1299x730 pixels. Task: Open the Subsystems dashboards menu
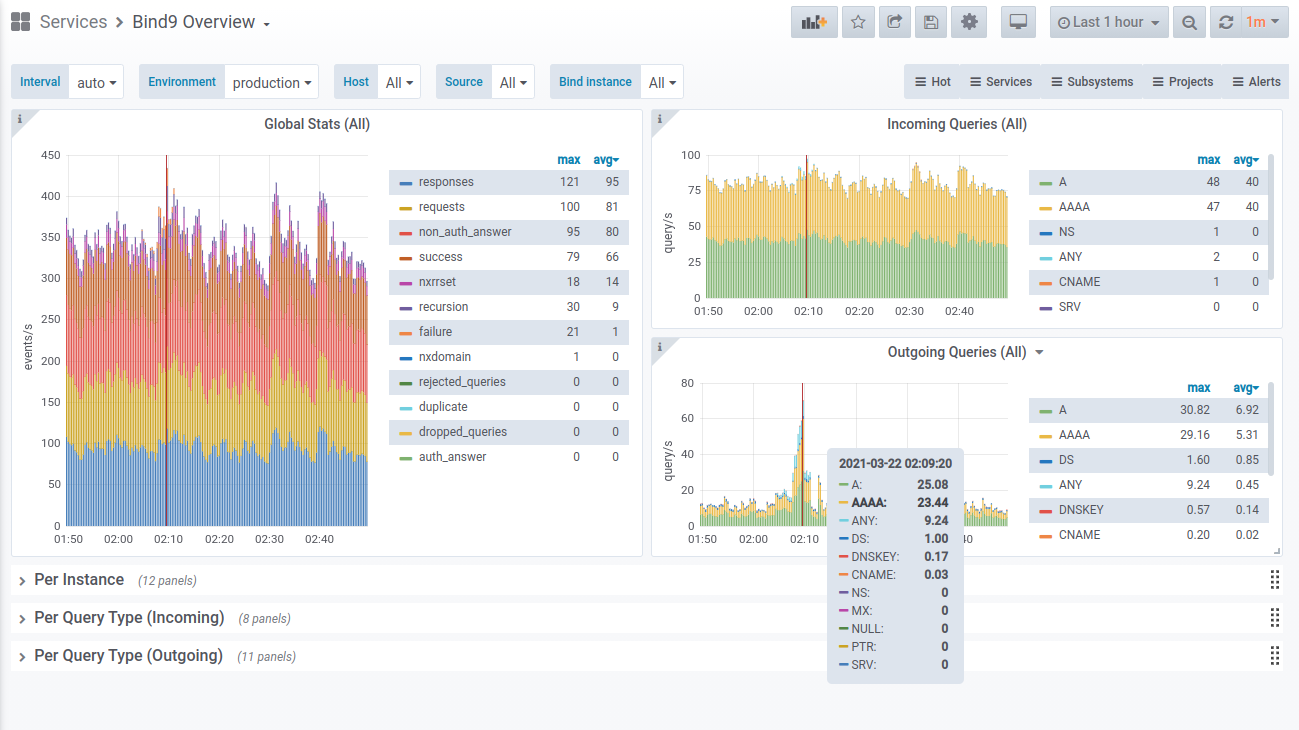tap(1092, 82)
